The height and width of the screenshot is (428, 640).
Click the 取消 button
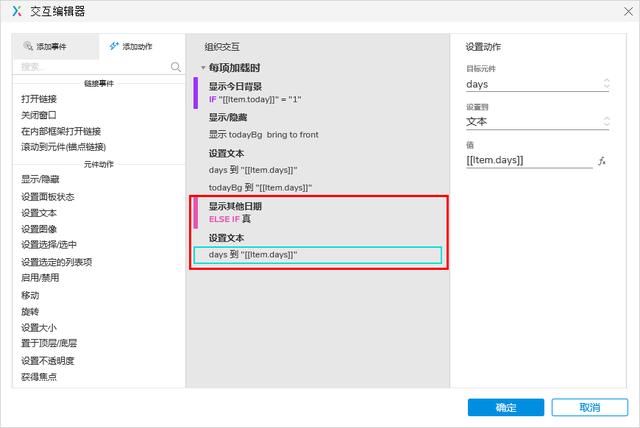tap(590, 407)
